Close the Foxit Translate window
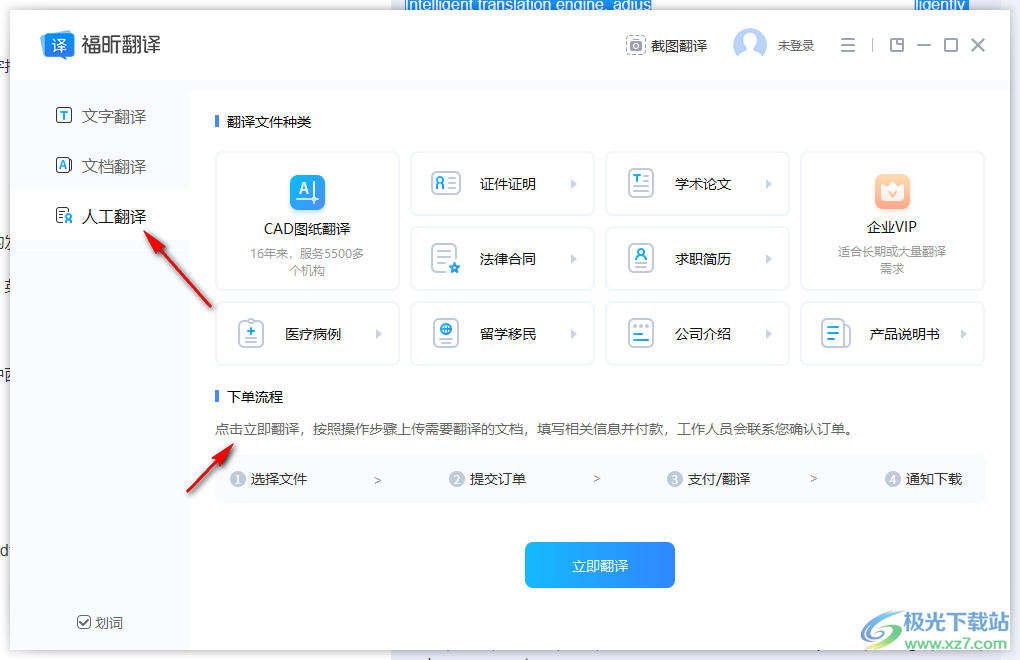 978,45
